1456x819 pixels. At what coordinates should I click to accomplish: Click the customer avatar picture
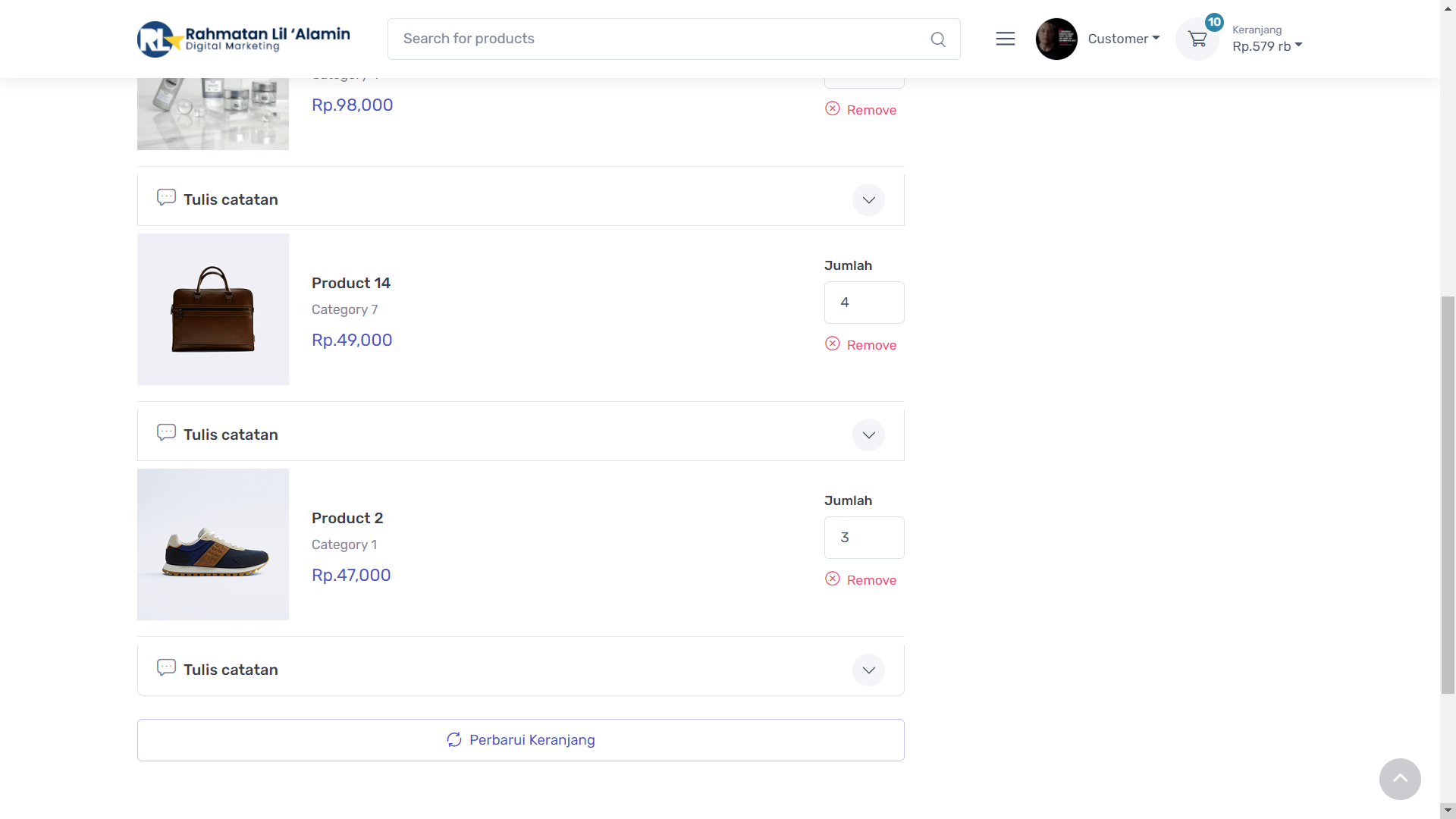pyautogui.click(x=1056, y=39)
